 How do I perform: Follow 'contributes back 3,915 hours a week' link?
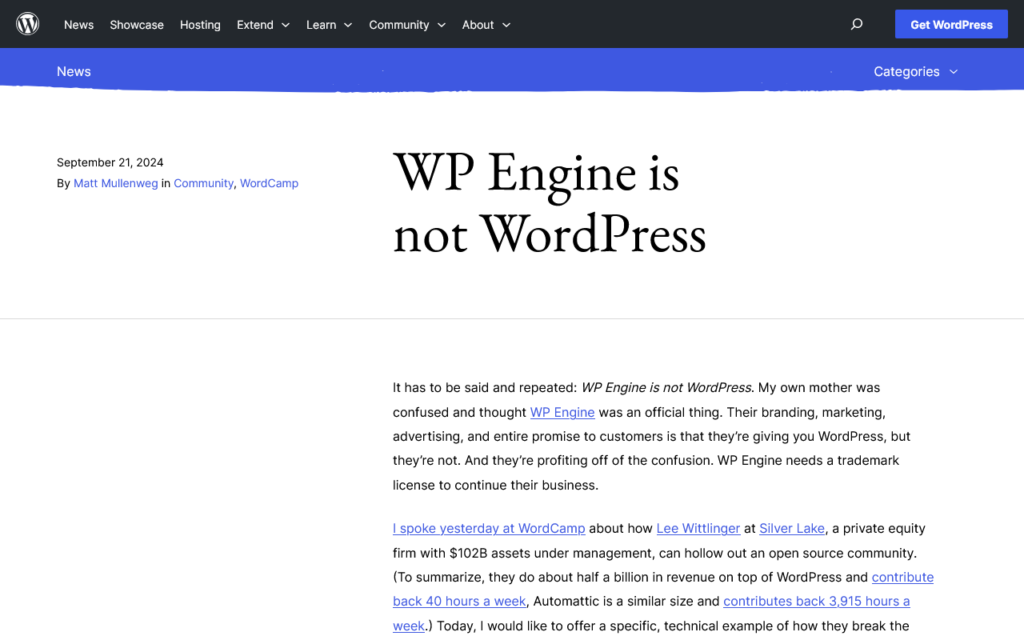coord(816,601)
